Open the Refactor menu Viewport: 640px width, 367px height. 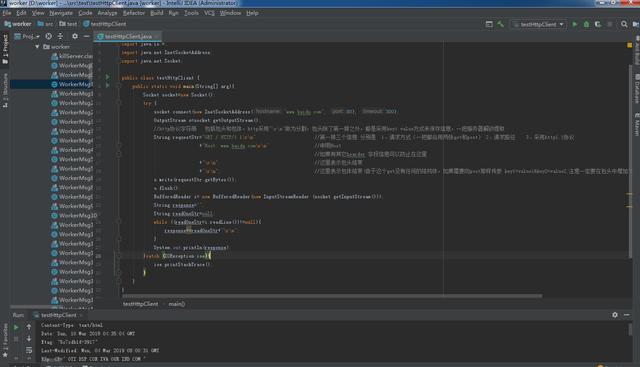134,13
